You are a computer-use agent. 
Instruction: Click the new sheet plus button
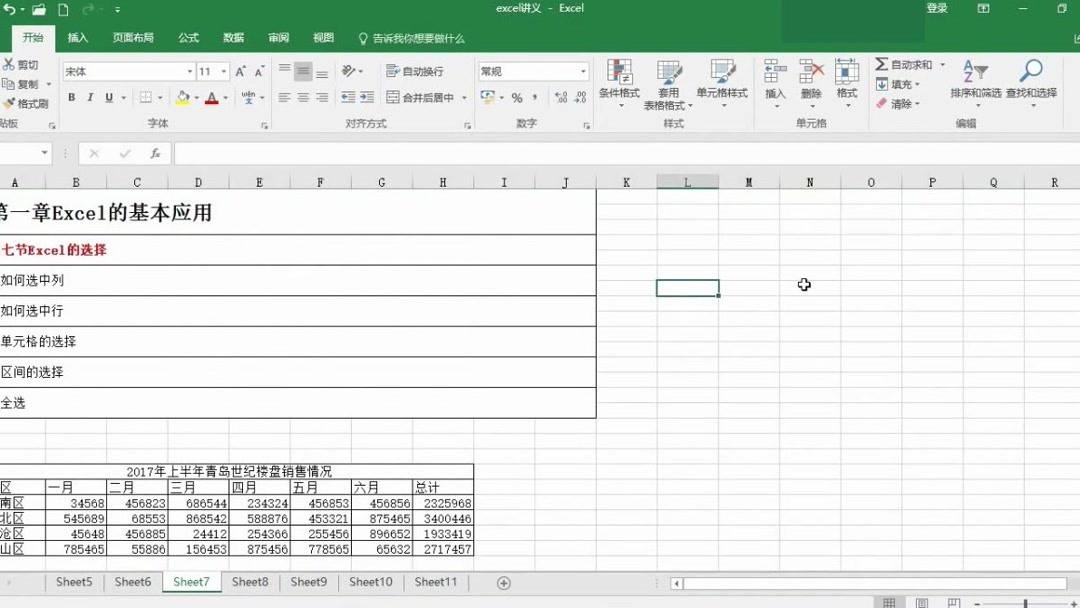click(503, 582)
